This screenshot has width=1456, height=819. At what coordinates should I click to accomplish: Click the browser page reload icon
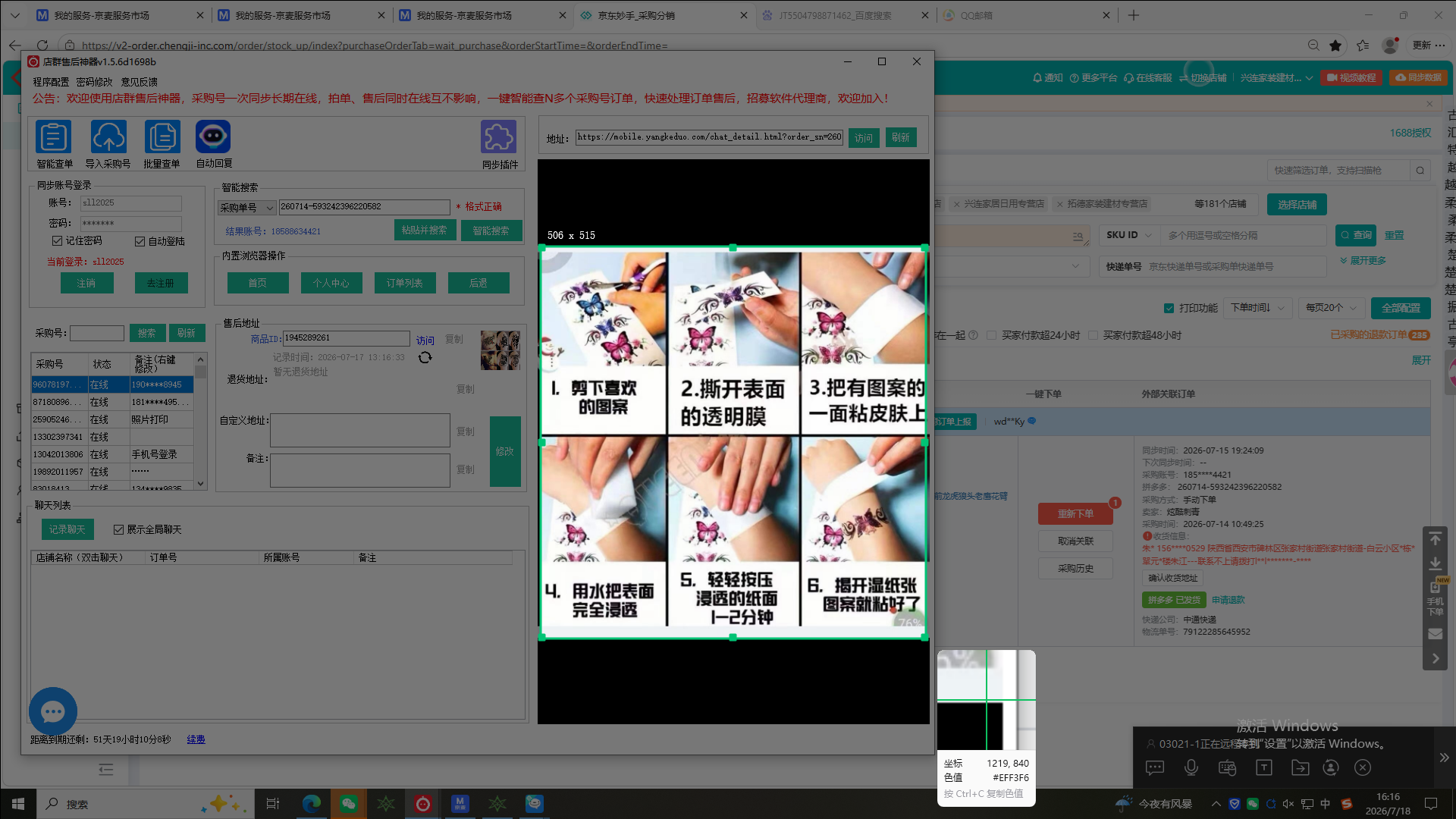pyautogui.click(x=42, y=45)
